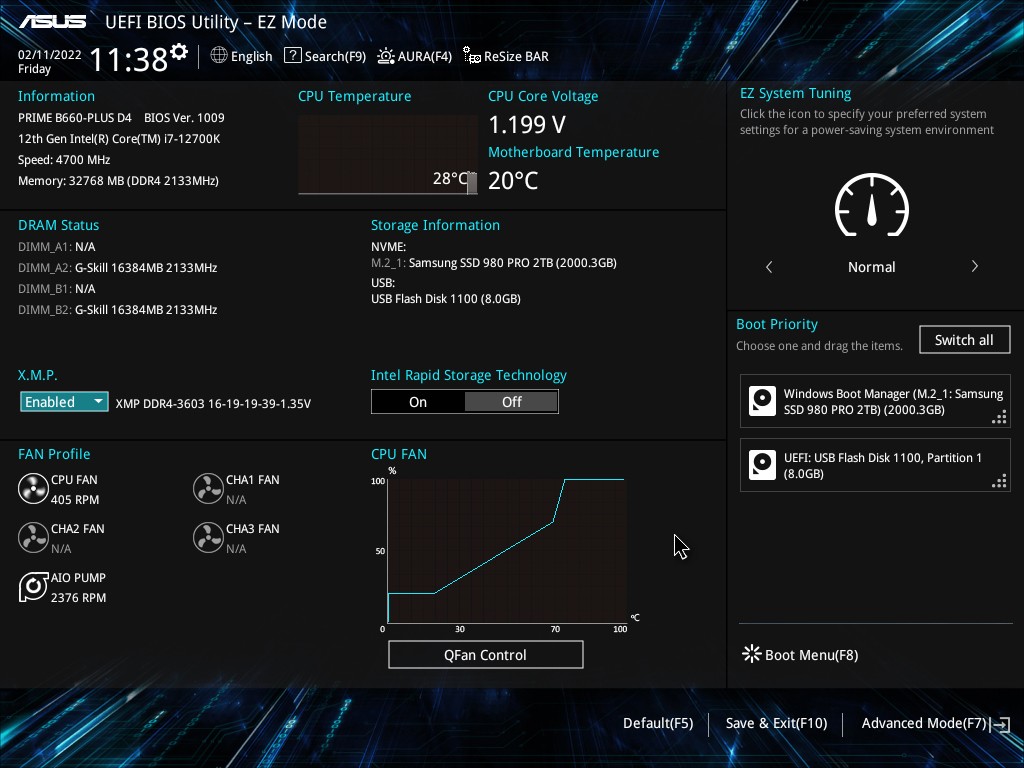This screenshot has width=1024, height=768.
Task: Select next EZ tuning mode with right arrow
Action: coord(974,267)
